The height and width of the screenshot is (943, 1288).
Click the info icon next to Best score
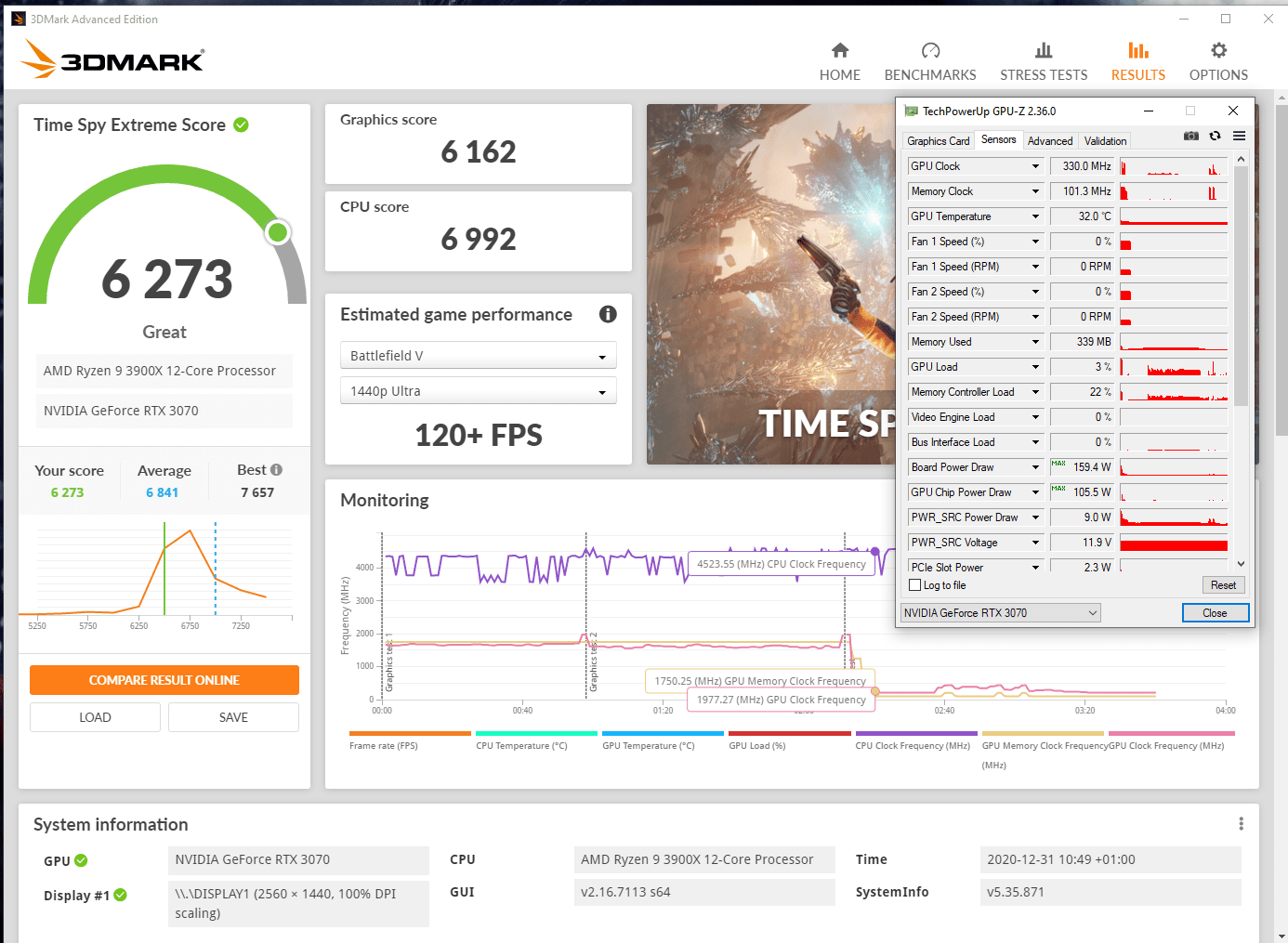coord(276,470)
